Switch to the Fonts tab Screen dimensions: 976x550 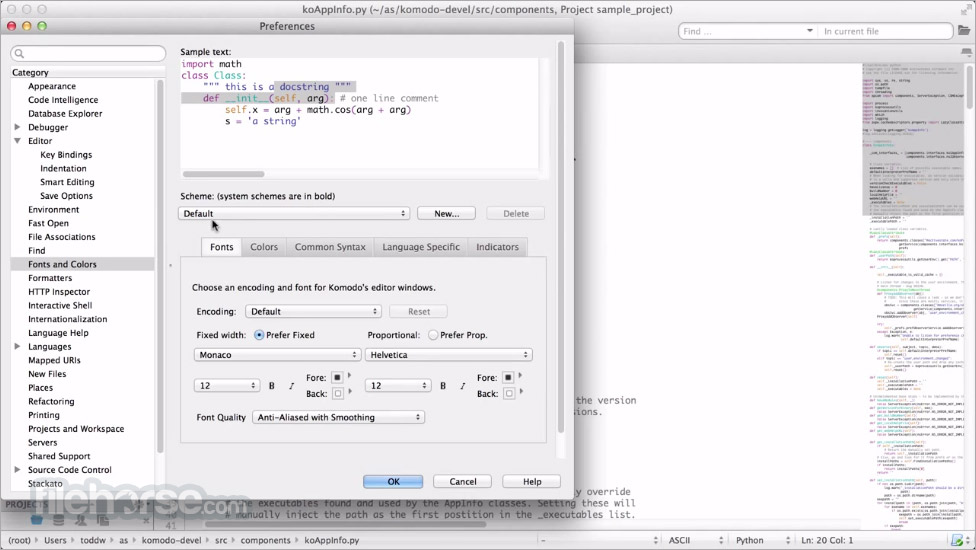(222, 247)
